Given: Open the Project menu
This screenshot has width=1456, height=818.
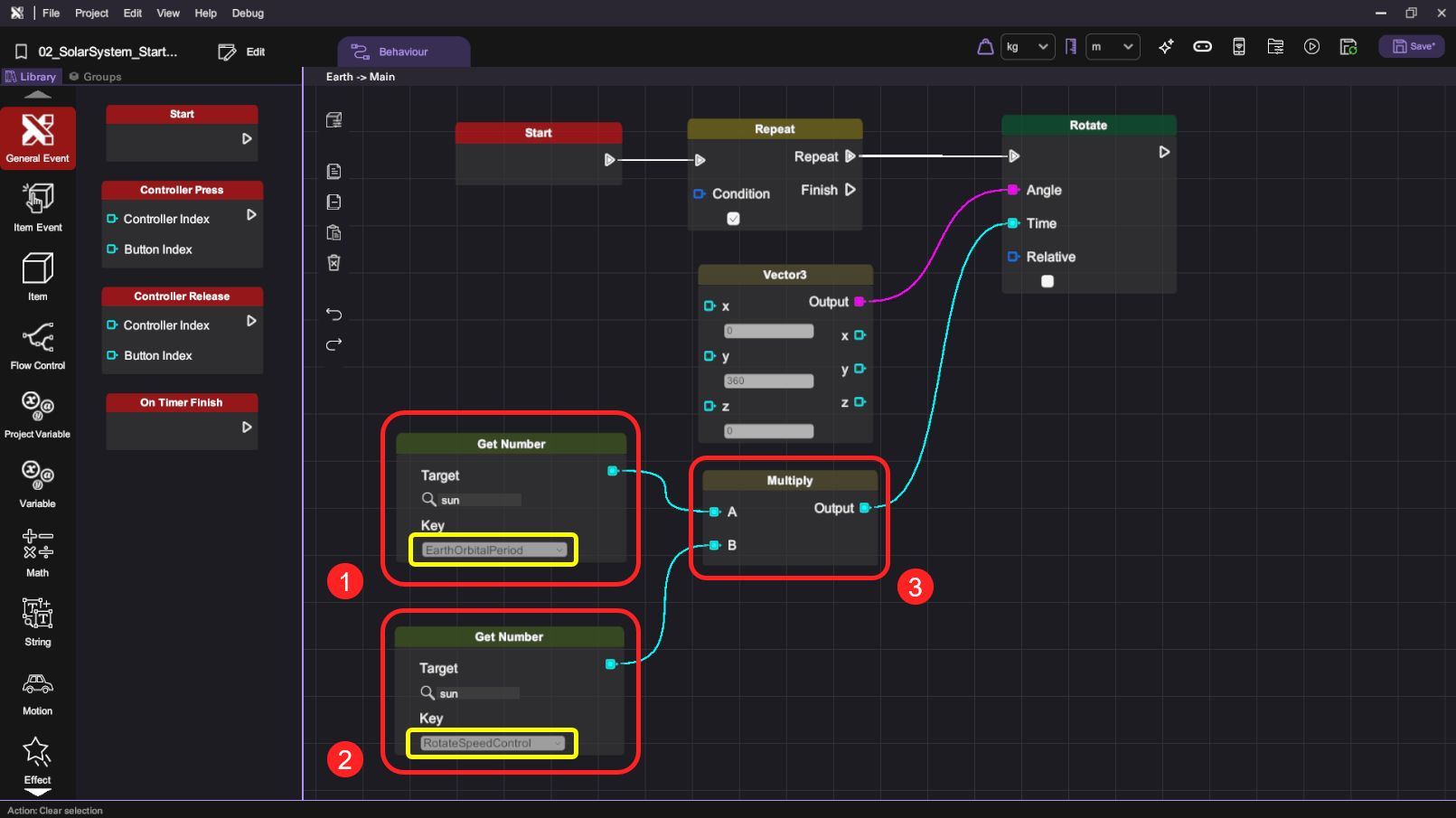Looking at the screenshot, I should (91, 13).
